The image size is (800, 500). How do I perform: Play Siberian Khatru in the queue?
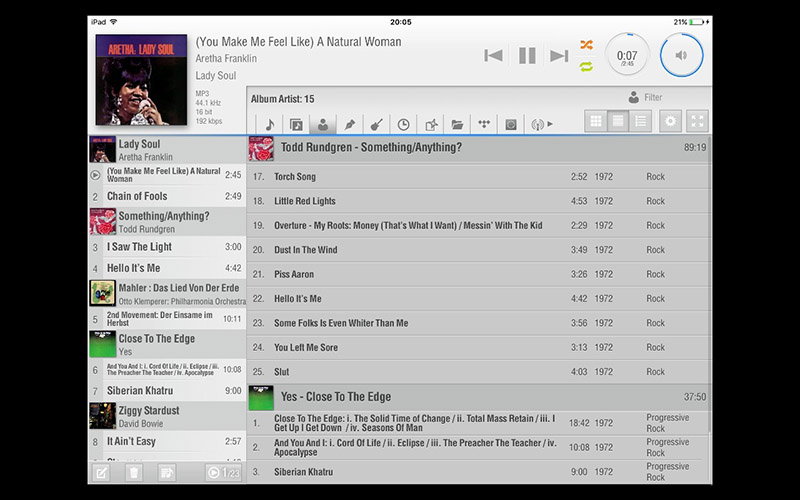coord(167,391)
